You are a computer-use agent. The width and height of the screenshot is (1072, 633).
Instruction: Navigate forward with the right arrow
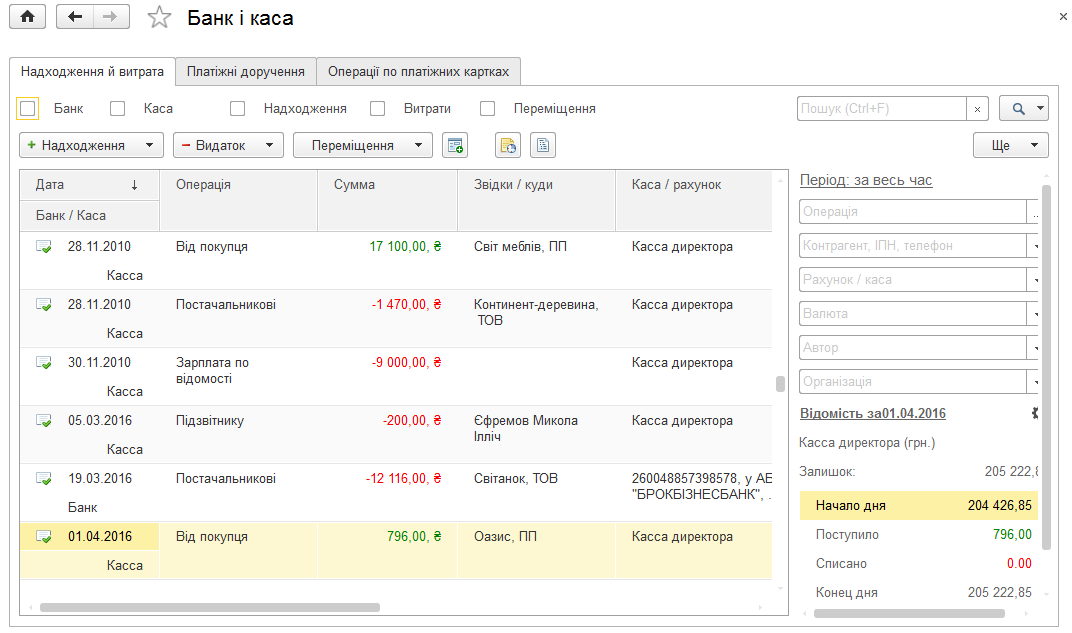[111, 16]
